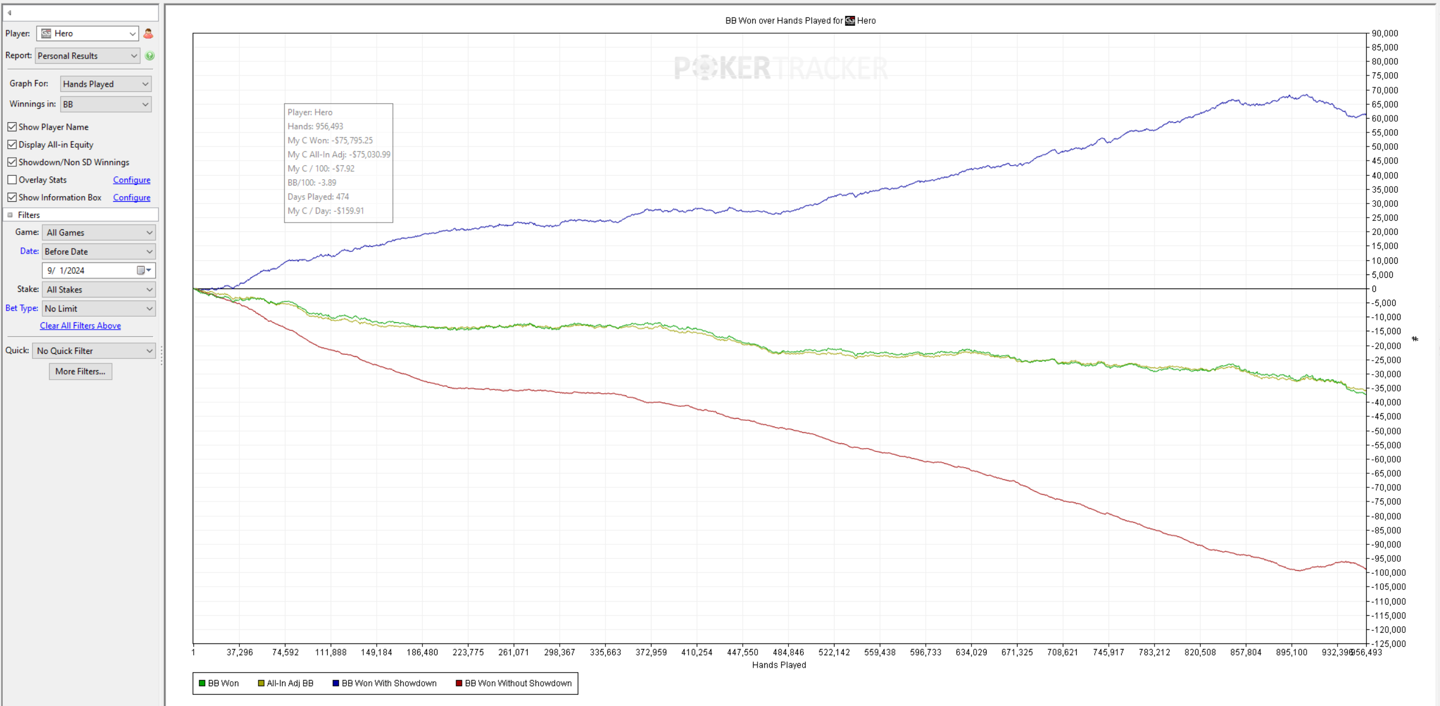This screenshot has height=706, width=1440.
Task: Click the Filters section collapse icon
Action: pos(11,215)
